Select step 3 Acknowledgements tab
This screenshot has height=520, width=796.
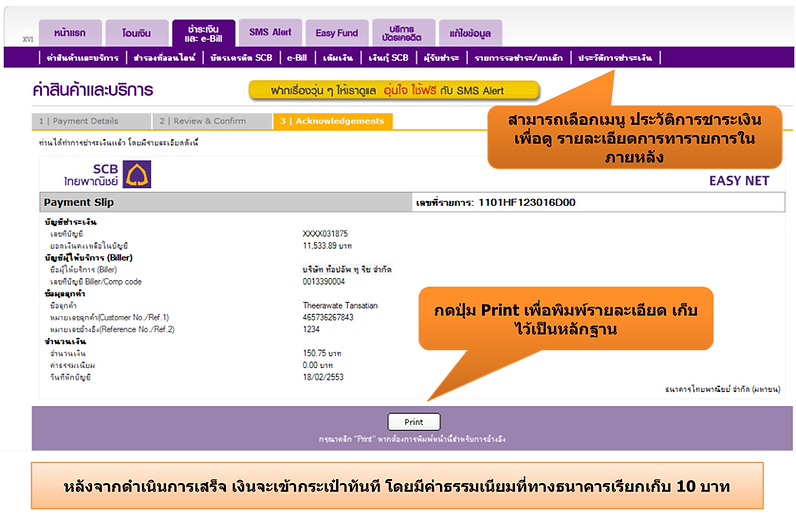(x=333, y=121)
